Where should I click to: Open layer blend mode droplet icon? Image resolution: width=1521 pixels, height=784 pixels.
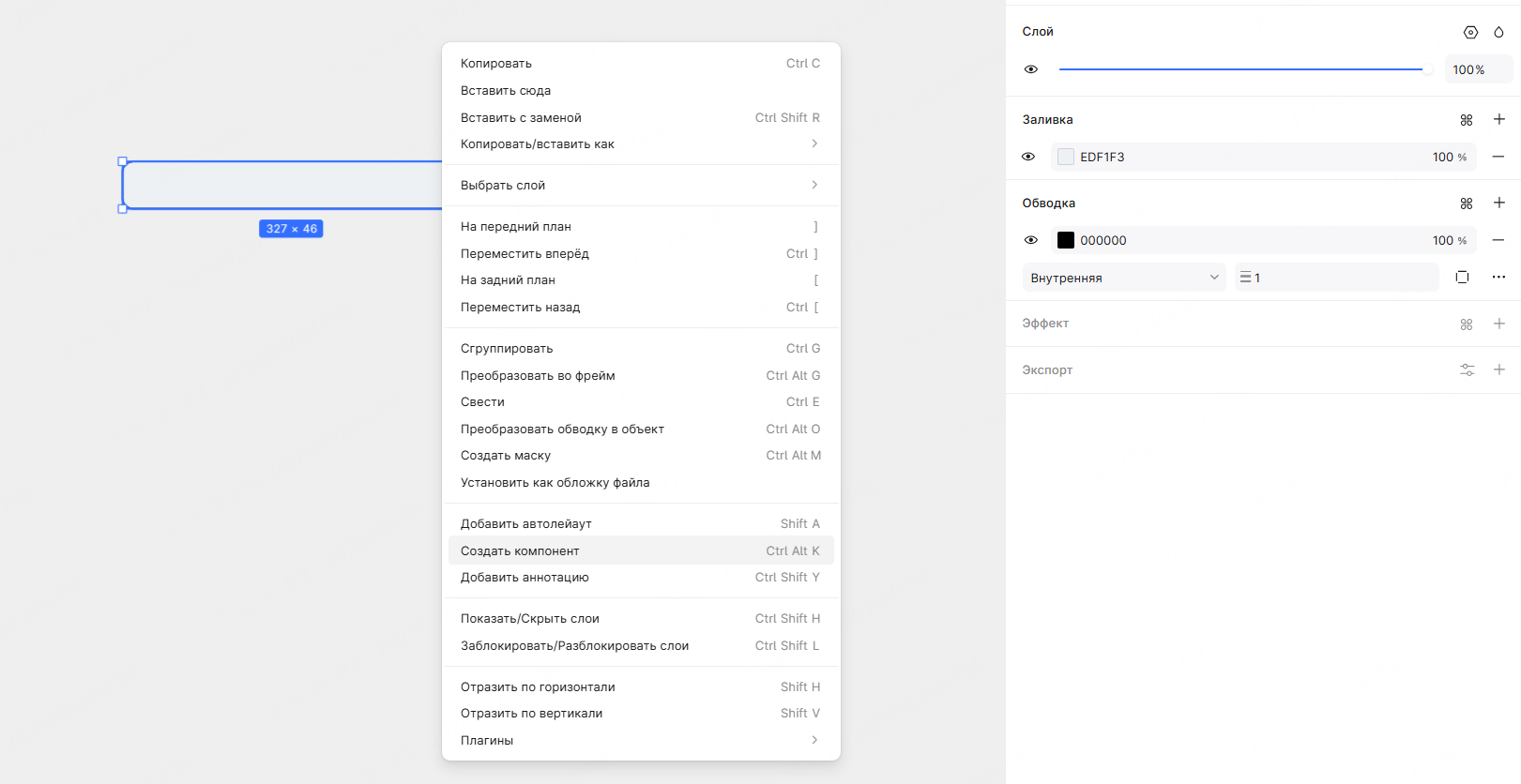pos(1498,32)
